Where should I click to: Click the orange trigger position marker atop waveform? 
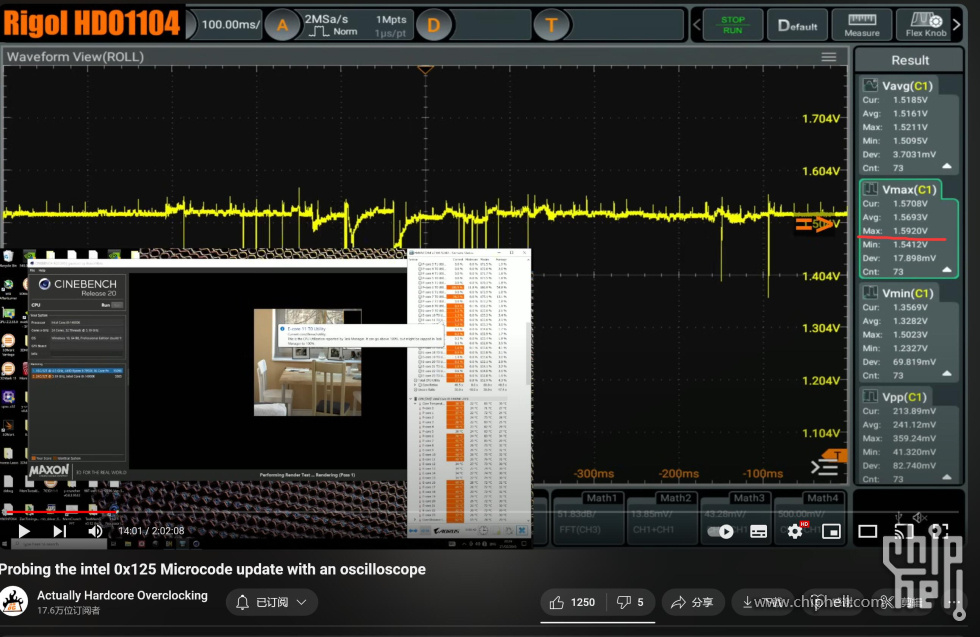point(425,70)
